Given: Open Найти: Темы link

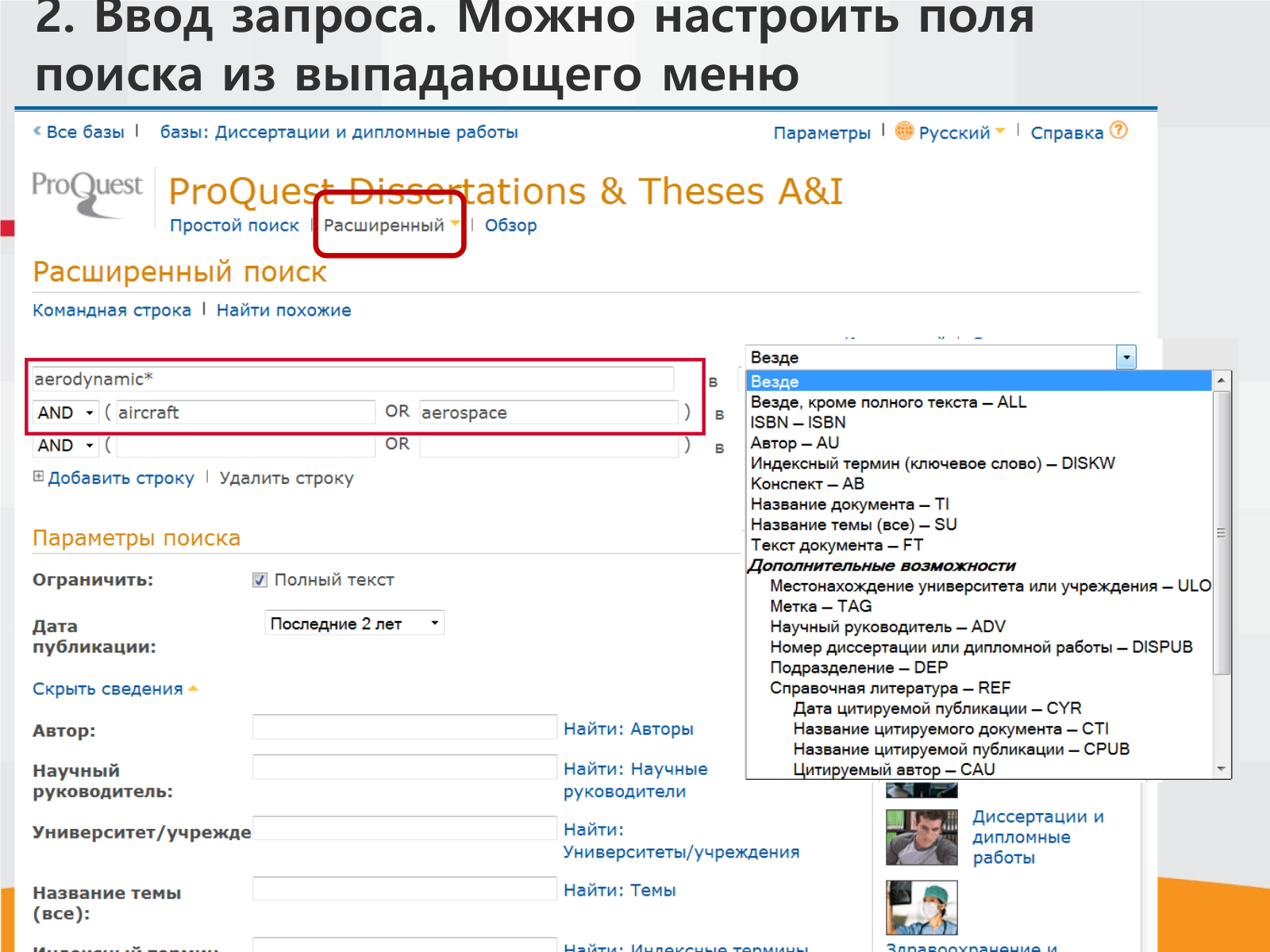Looking at the screenshot, I should coord(619,890).
